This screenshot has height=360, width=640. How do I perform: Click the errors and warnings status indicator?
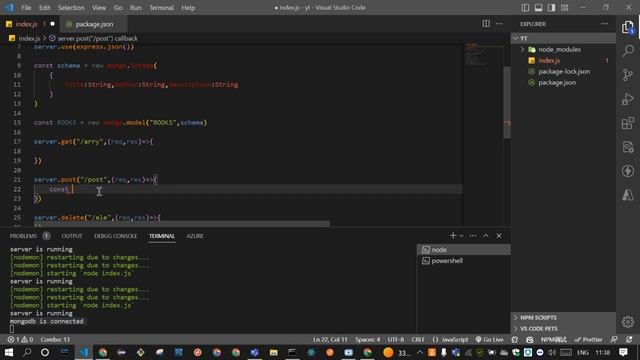coord(20,340)
